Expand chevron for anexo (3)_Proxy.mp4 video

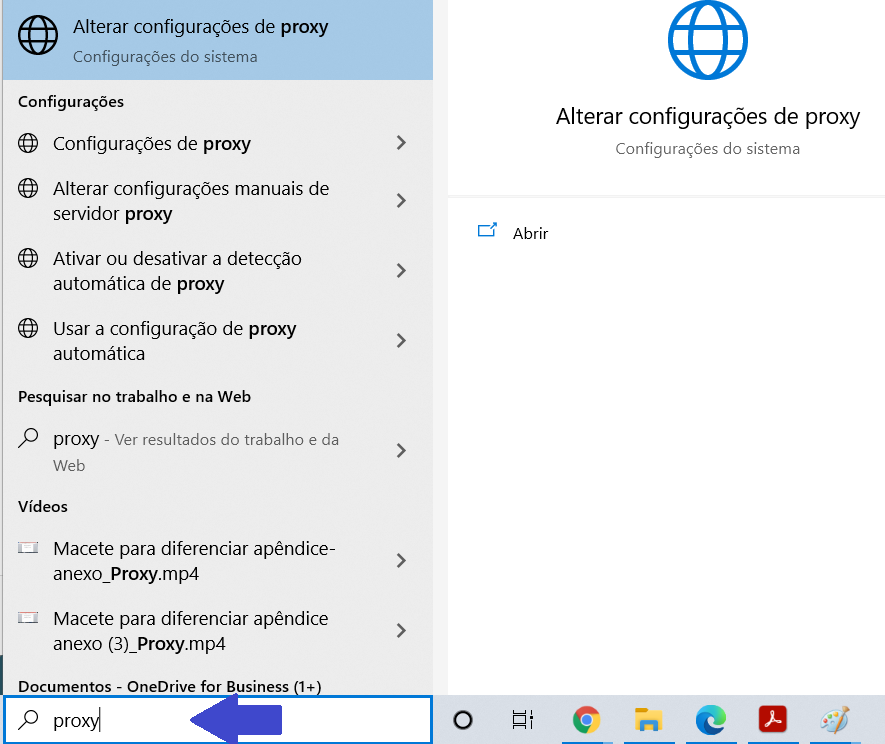coord(401,631)
